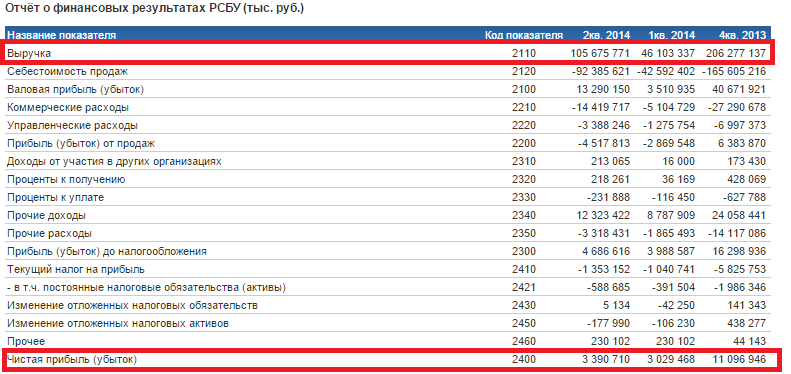Click the 'Название показателя' column header
This screenshot has width=791, height=374.
click(x=62, y=35)
